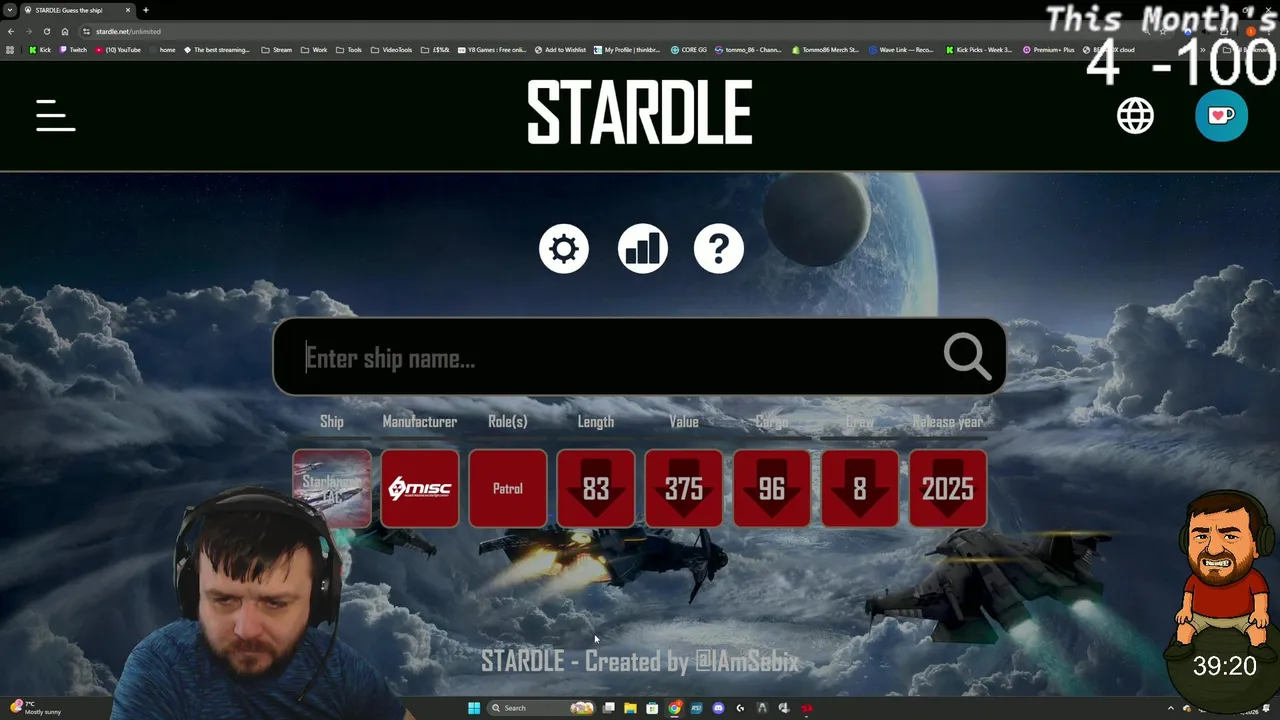Screen dimensions: 1280x720
Task: Open the weather widget on the taskbar
Action: (35, 708)
